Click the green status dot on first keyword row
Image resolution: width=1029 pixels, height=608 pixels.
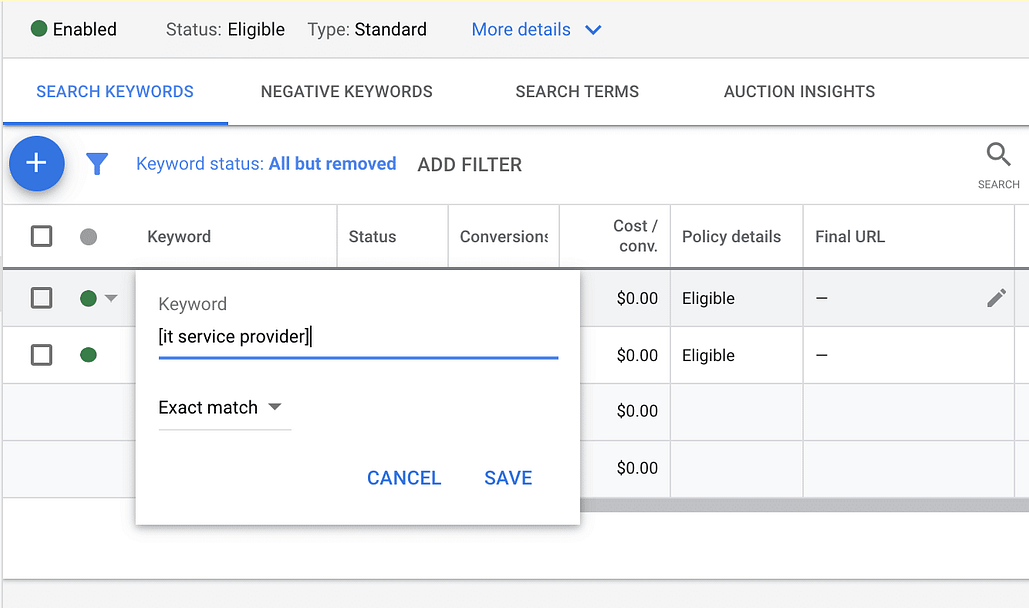(x=88, y=297)
